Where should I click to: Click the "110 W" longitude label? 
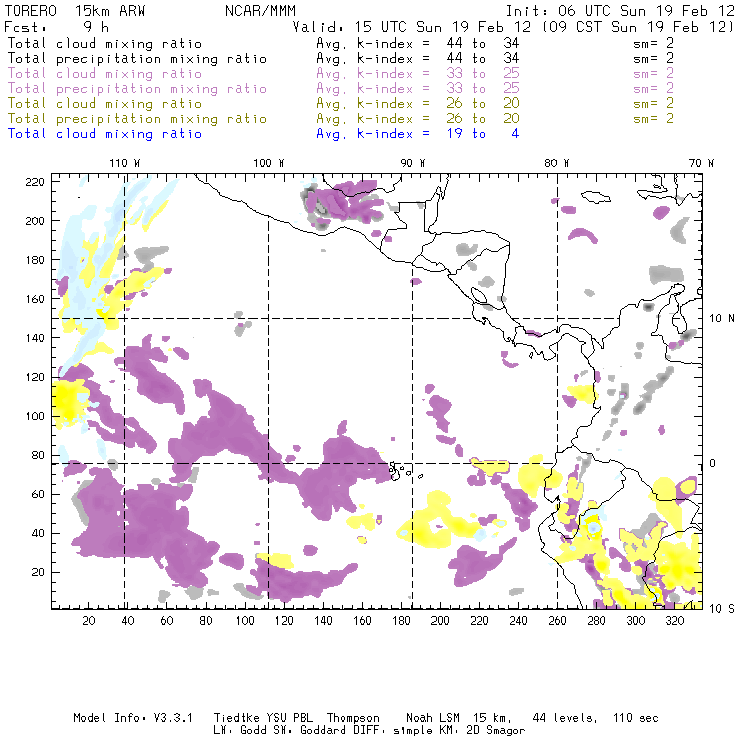125,163
